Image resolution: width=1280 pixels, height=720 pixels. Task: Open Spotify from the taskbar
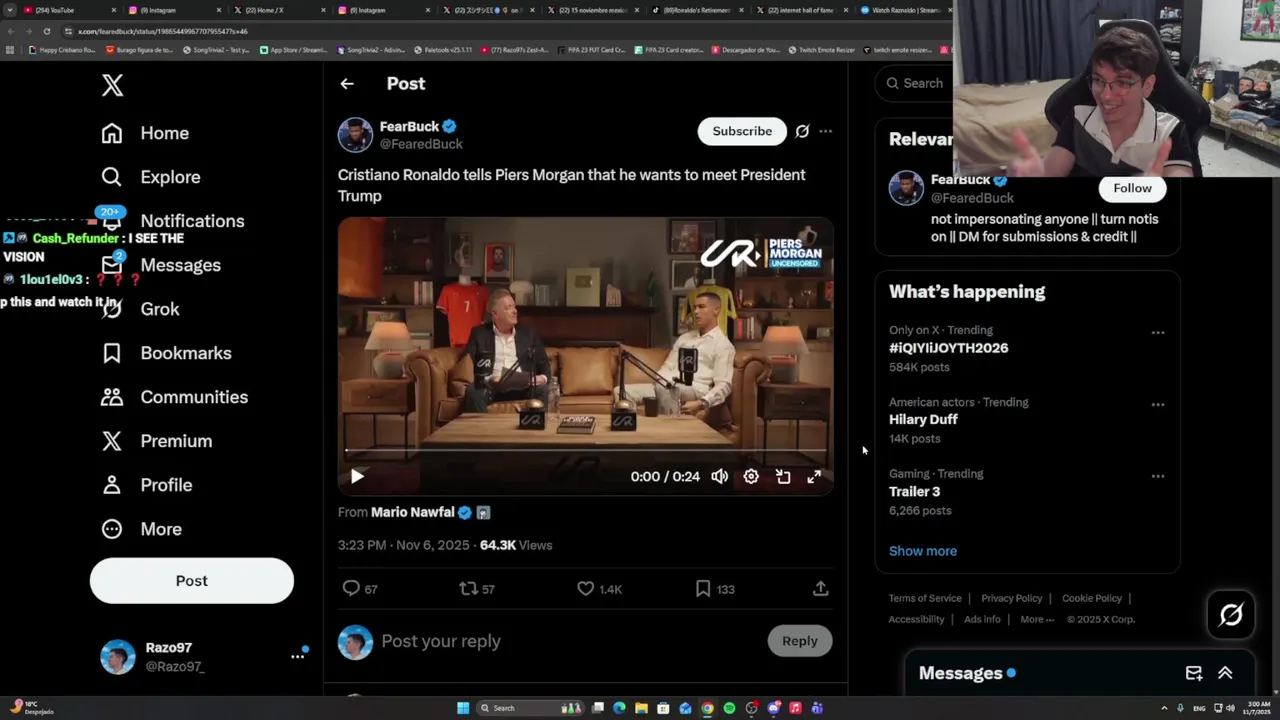[729, 708]
